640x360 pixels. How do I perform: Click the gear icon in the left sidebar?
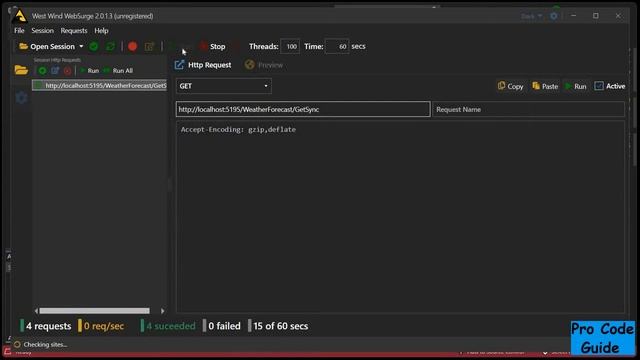point(21,98)
